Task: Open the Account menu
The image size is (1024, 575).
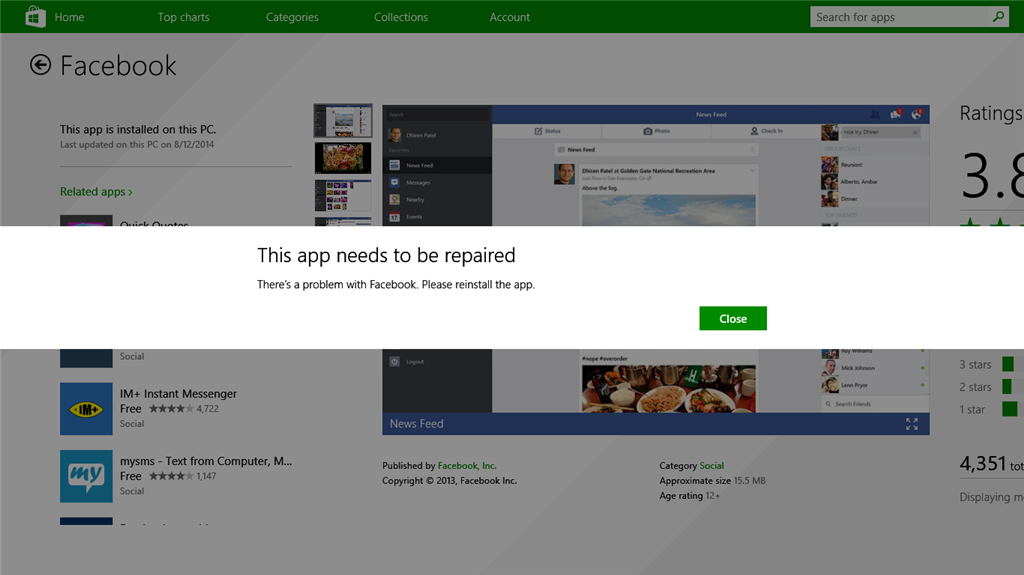Action: click(509, 17)
